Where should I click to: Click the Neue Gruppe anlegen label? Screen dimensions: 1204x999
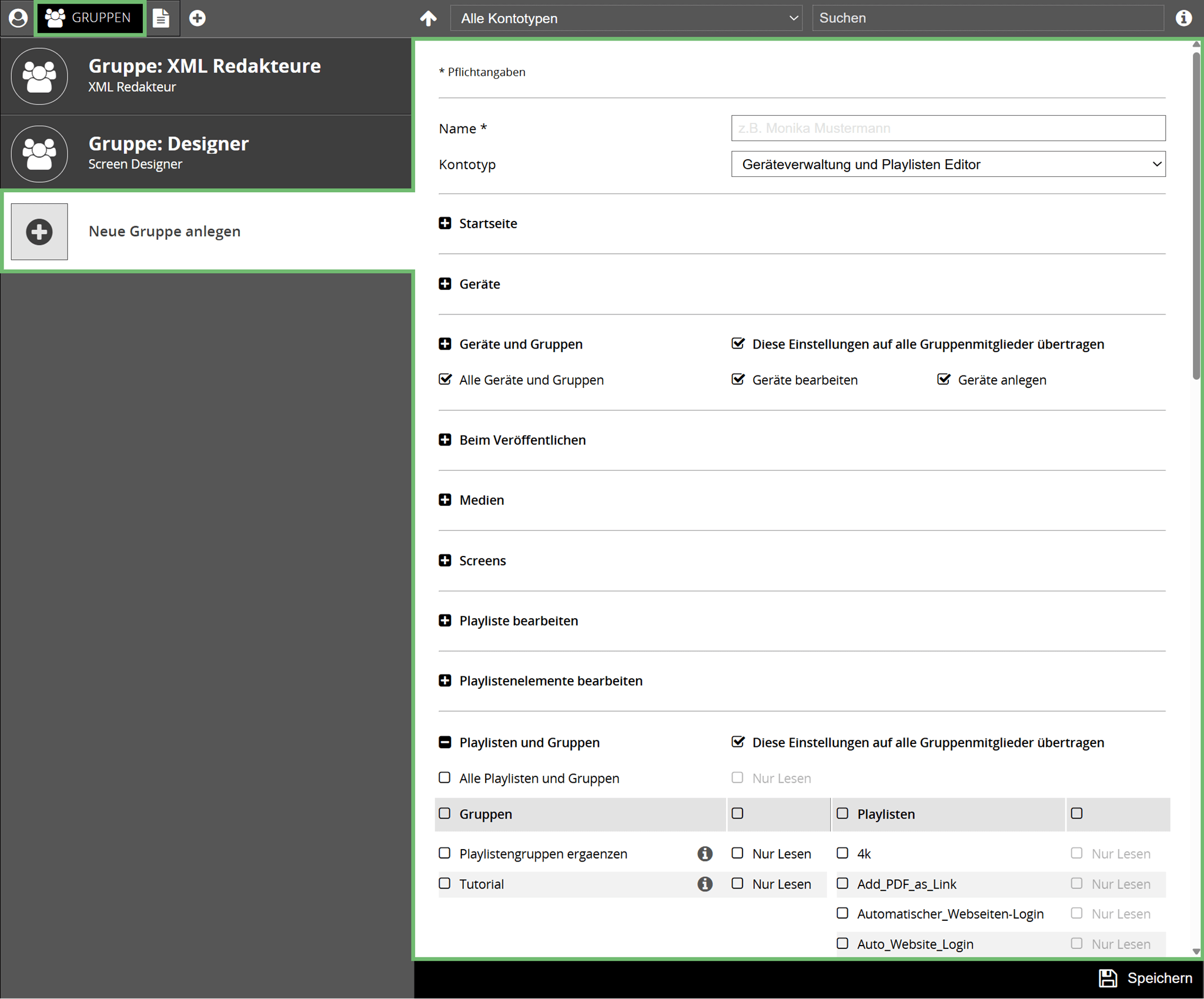[x=165, y=232]
